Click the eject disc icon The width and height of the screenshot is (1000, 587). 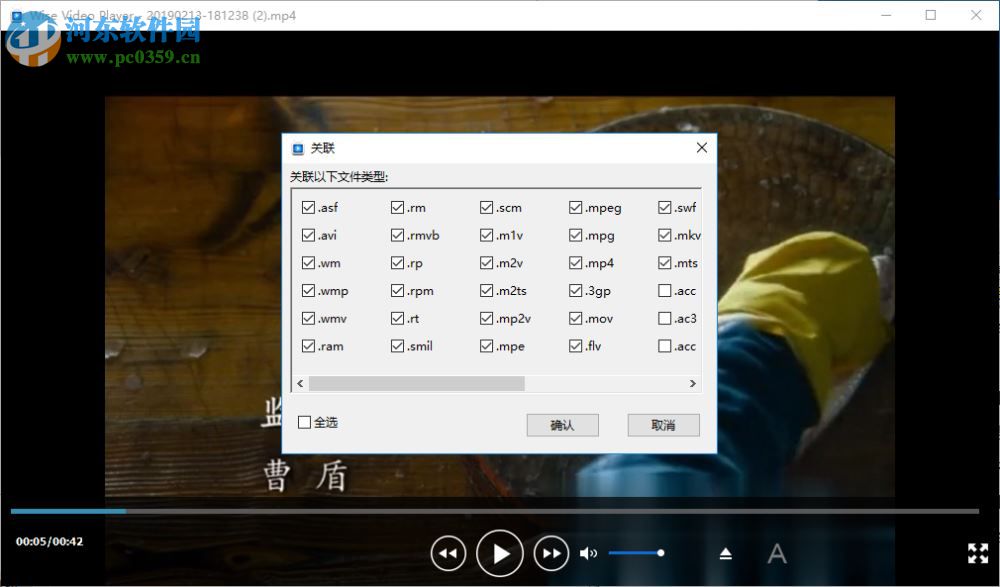(x=724, y=552)
